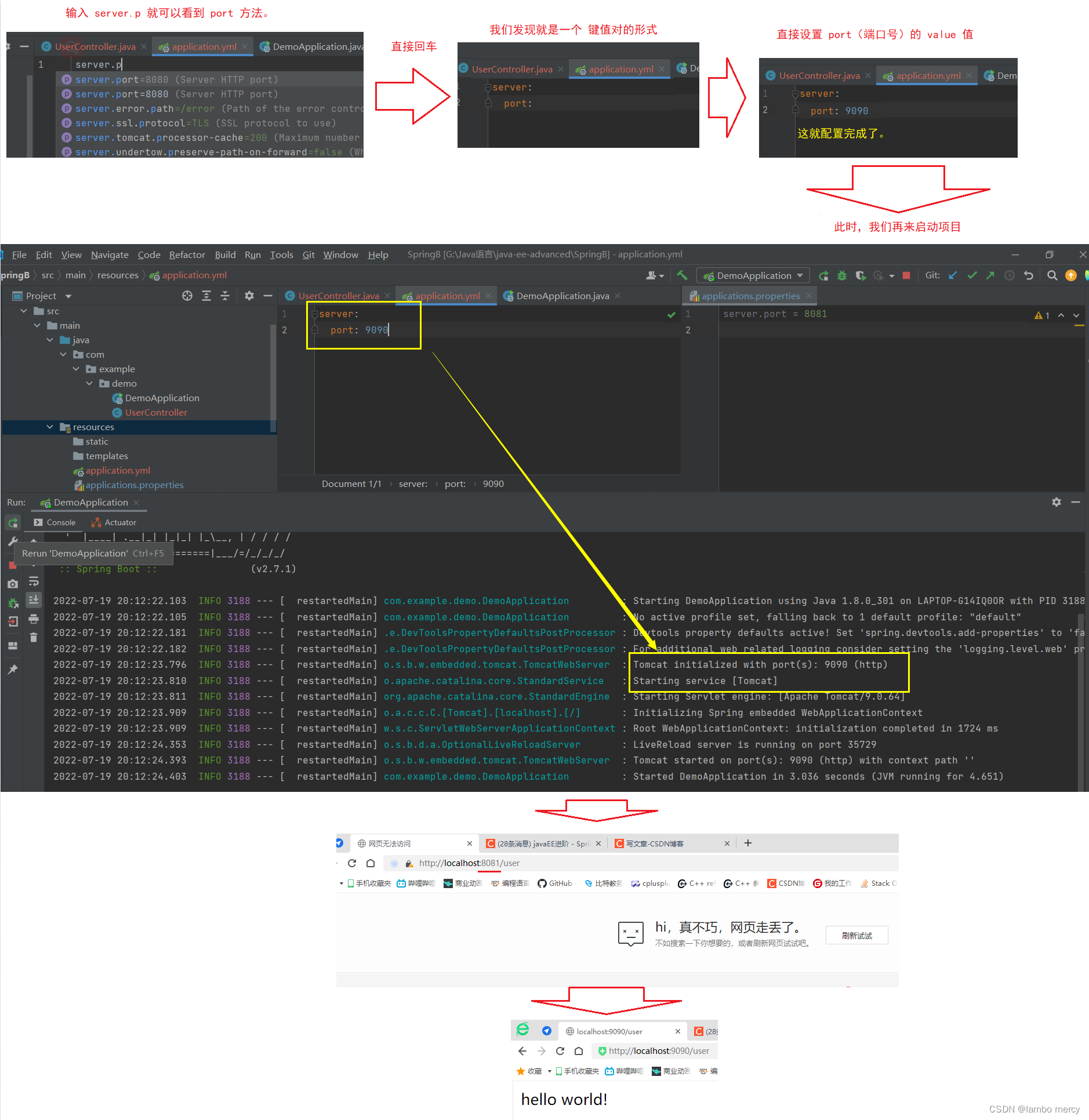This screenshot has height=1120, width=1089.
Task: Open UserController in the project tree
Action: pyautogui.click(x=156, y=413)
